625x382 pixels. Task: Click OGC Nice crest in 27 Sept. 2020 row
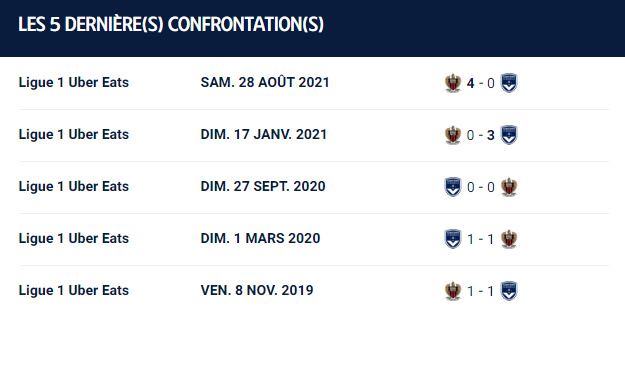click(x=509, y=187)
